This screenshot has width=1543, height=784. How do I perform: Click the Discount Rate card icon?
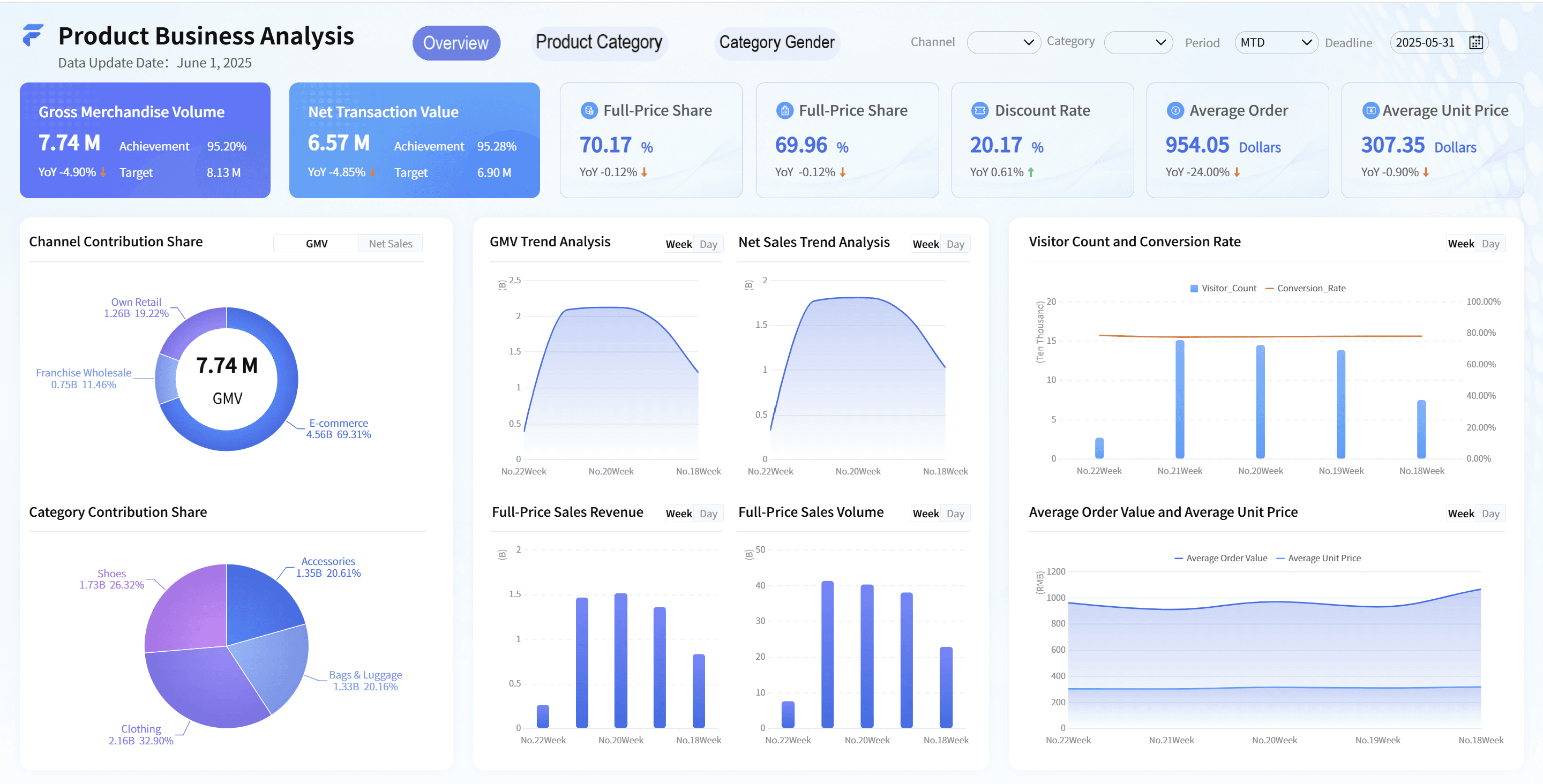980,110
